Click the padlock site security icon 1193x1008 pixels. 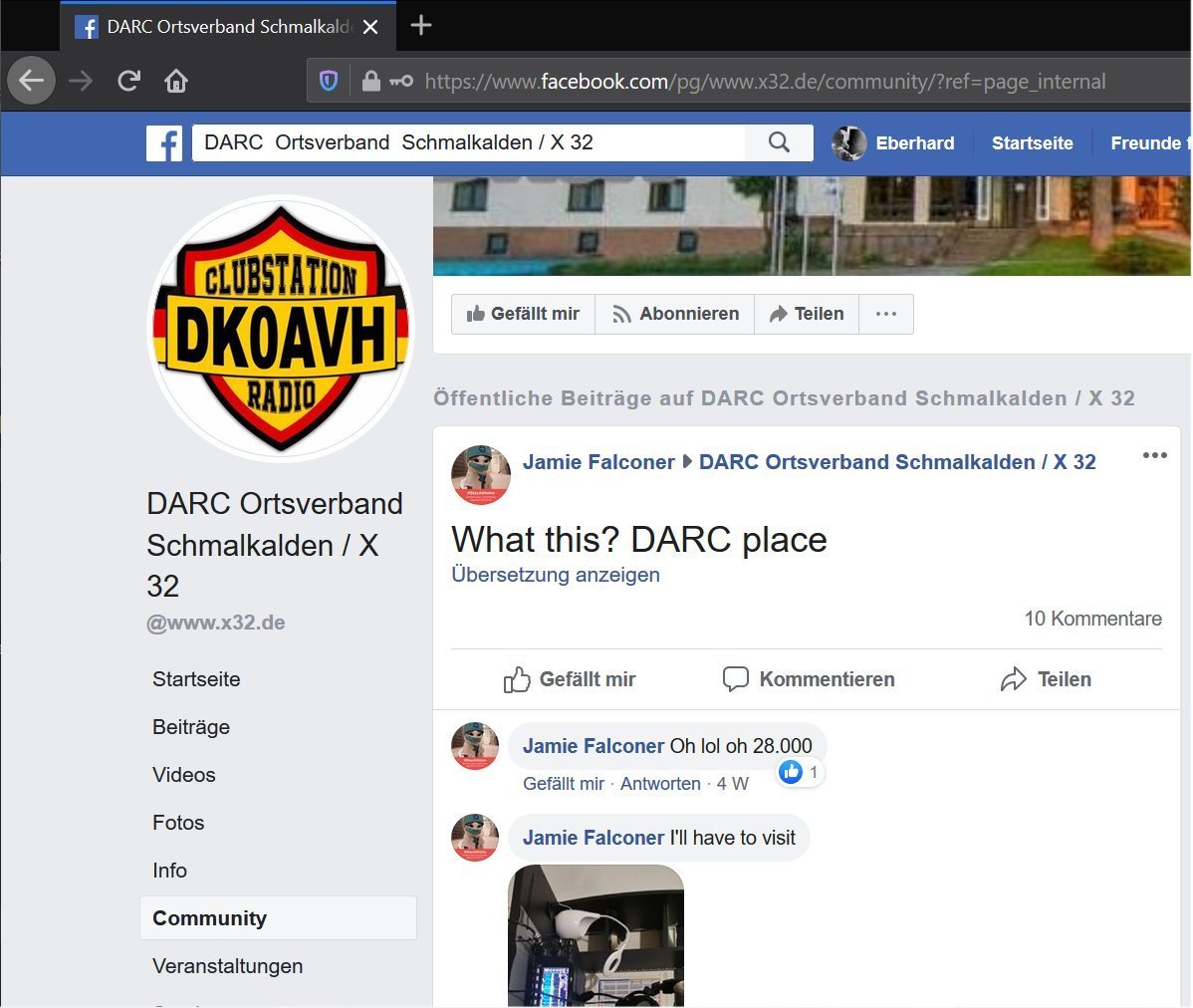coord(370,81)
